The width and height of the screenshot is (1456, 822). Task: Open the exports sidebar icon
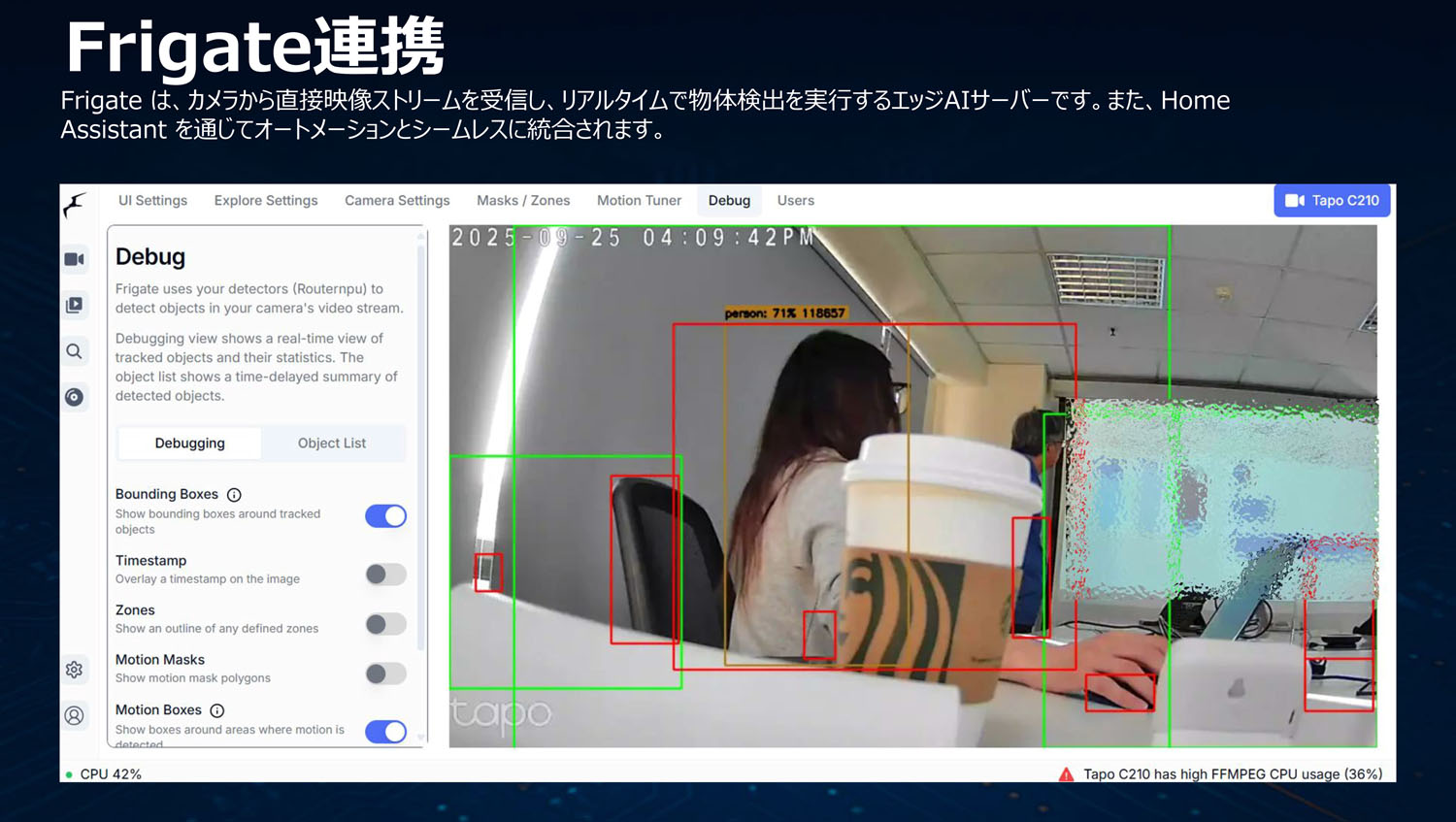pos(75,397)
